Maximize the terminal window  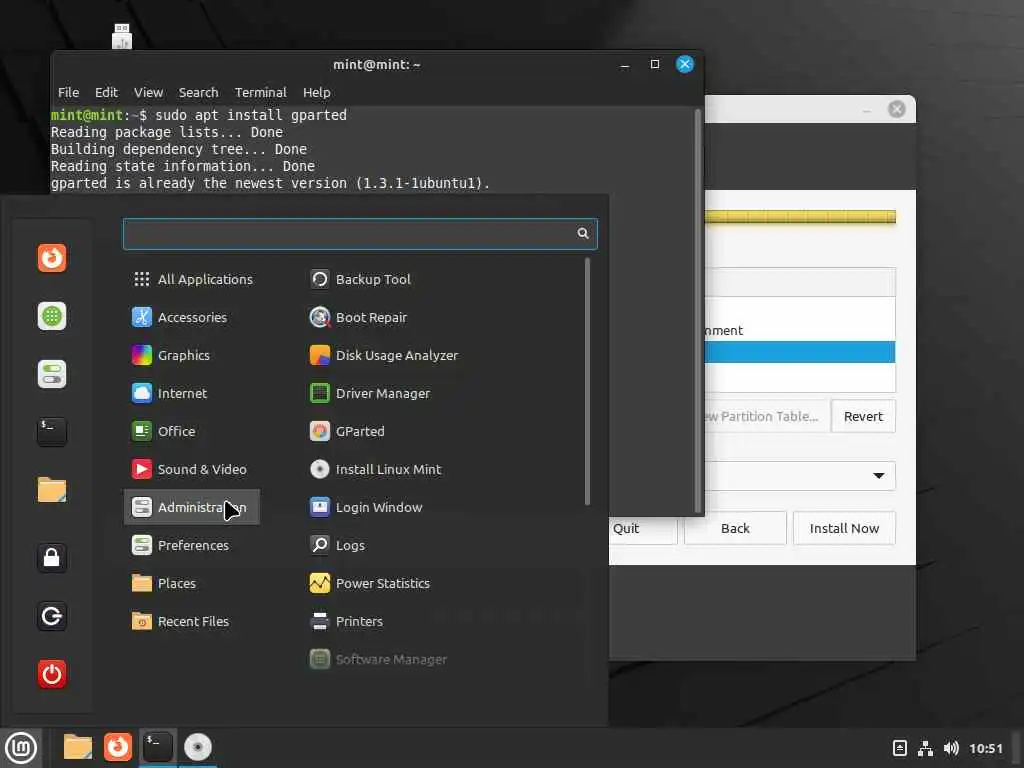[654, 64]
